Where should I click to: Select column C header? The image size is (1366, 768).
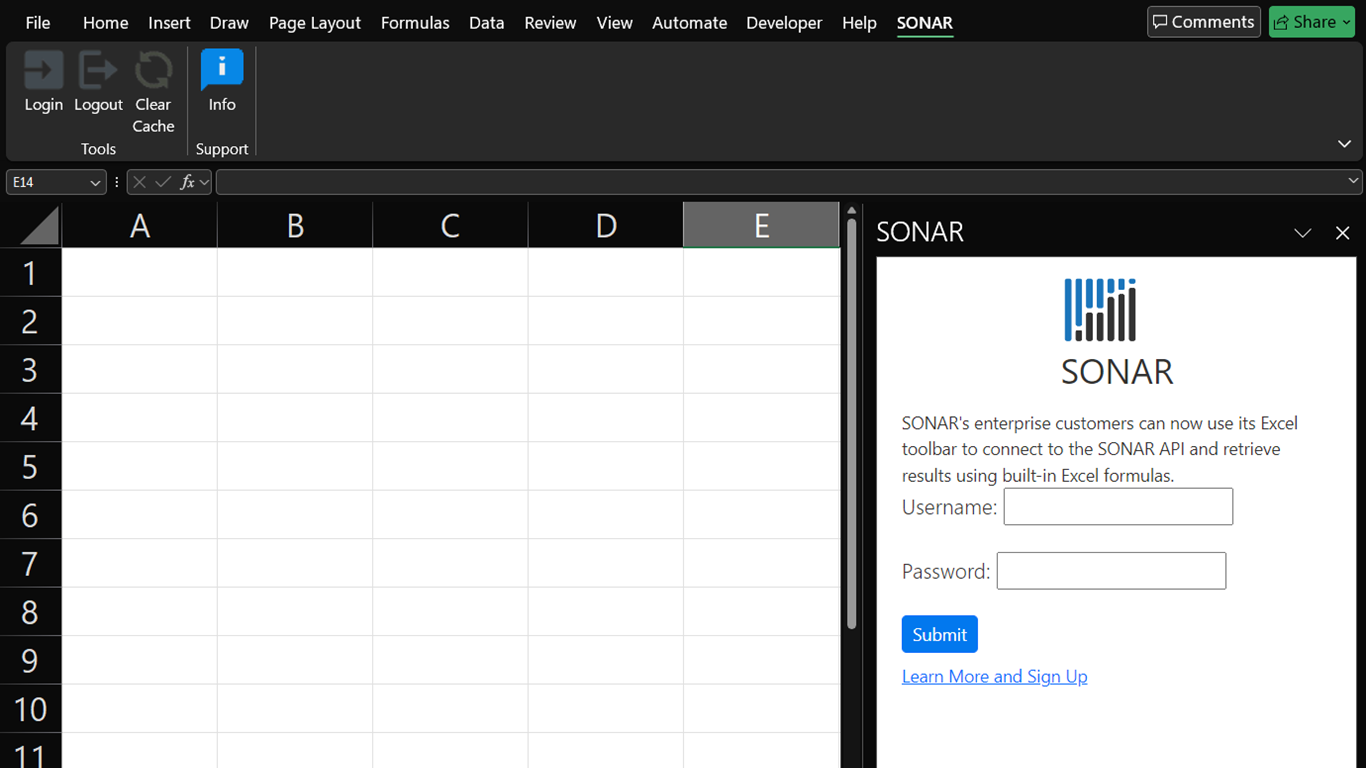[450, 226]
